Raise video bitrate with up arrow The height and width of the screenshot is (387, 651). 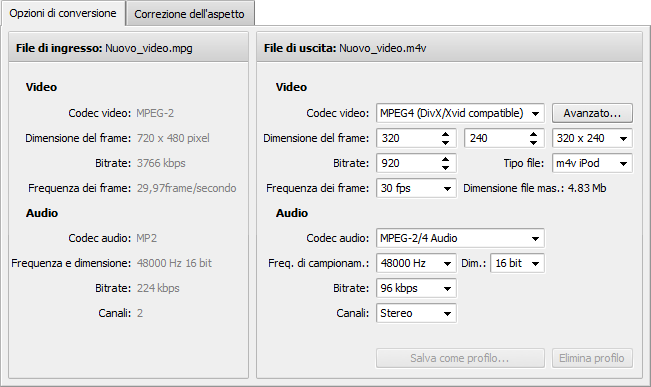coord(445,159)
